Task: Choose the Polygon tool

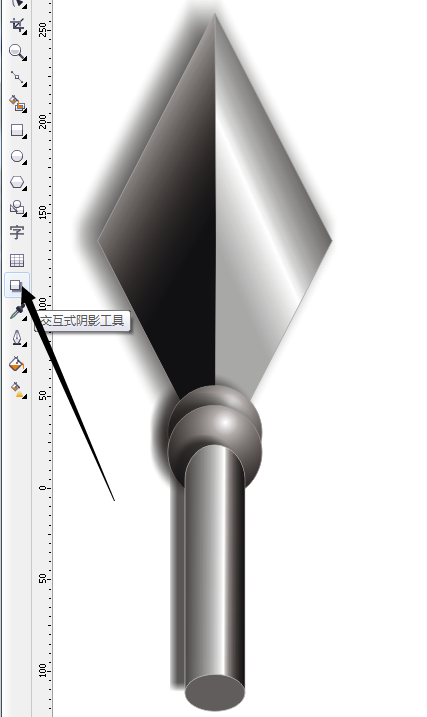Action: (x=17, y=182)
